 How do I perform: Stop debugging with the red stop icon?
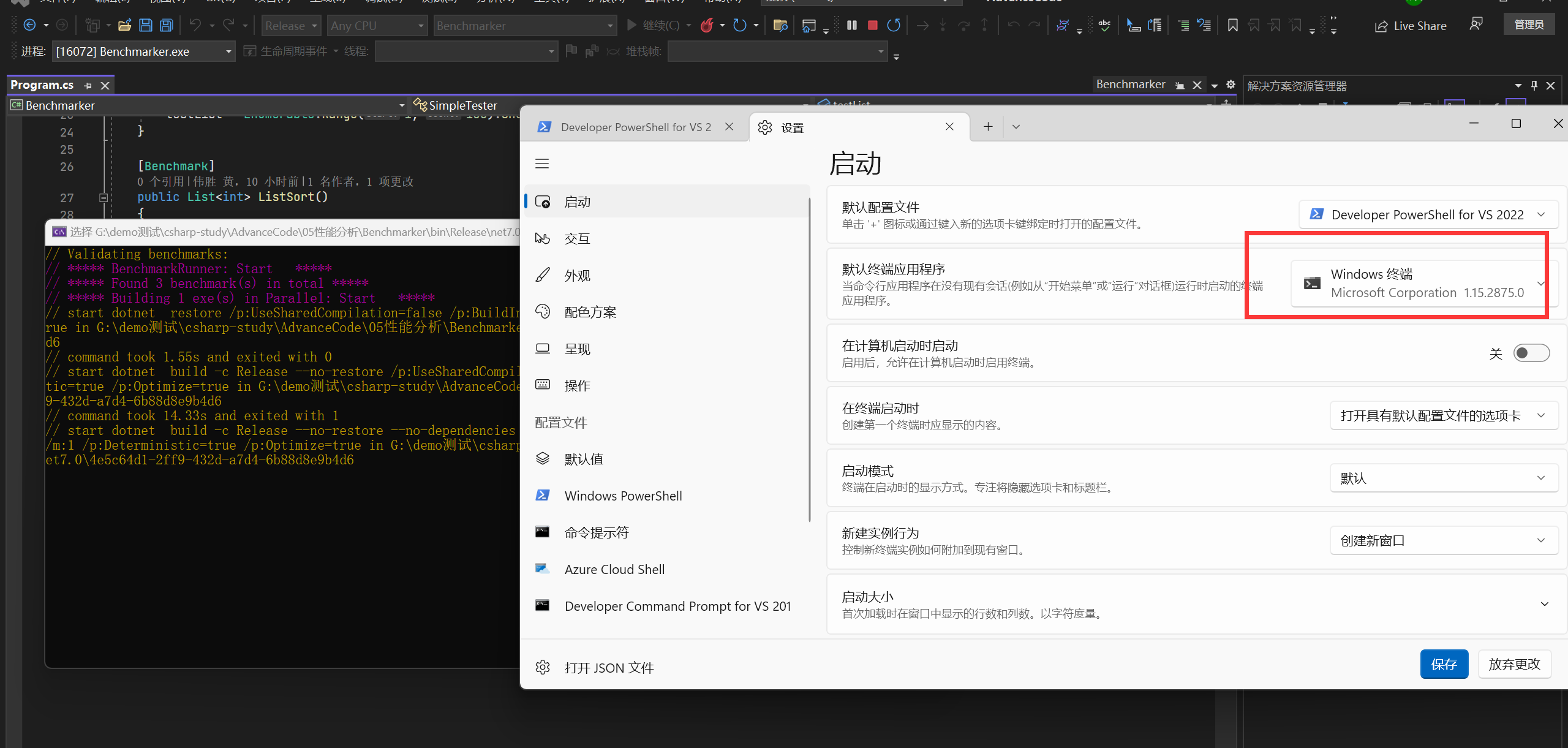872,25
